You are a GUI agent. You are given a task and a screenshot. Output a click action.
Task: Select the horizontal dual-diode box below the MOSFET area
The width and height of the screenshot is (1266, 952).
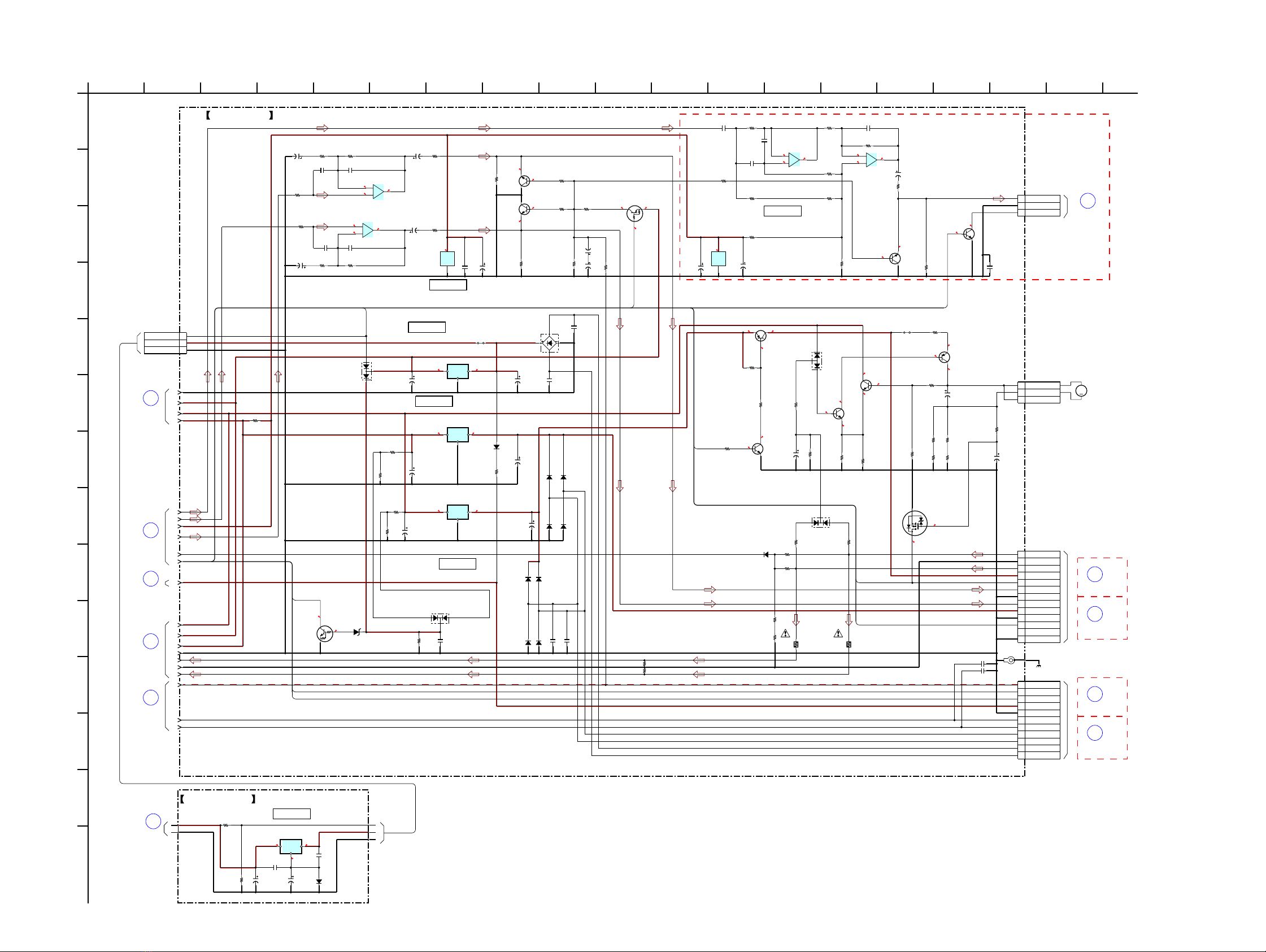(821, 523)
